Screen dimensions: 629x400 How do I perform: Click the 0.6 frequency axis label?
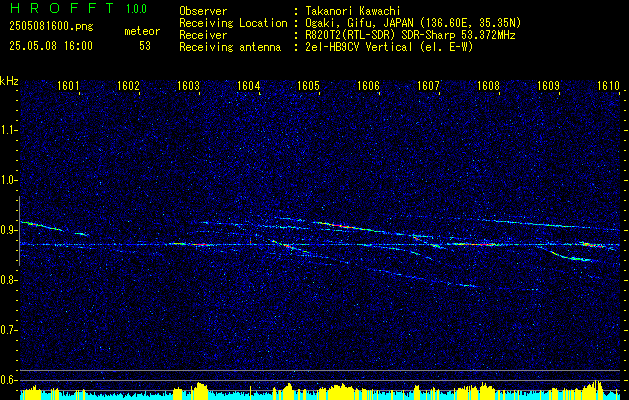click(x=8, y=380)
